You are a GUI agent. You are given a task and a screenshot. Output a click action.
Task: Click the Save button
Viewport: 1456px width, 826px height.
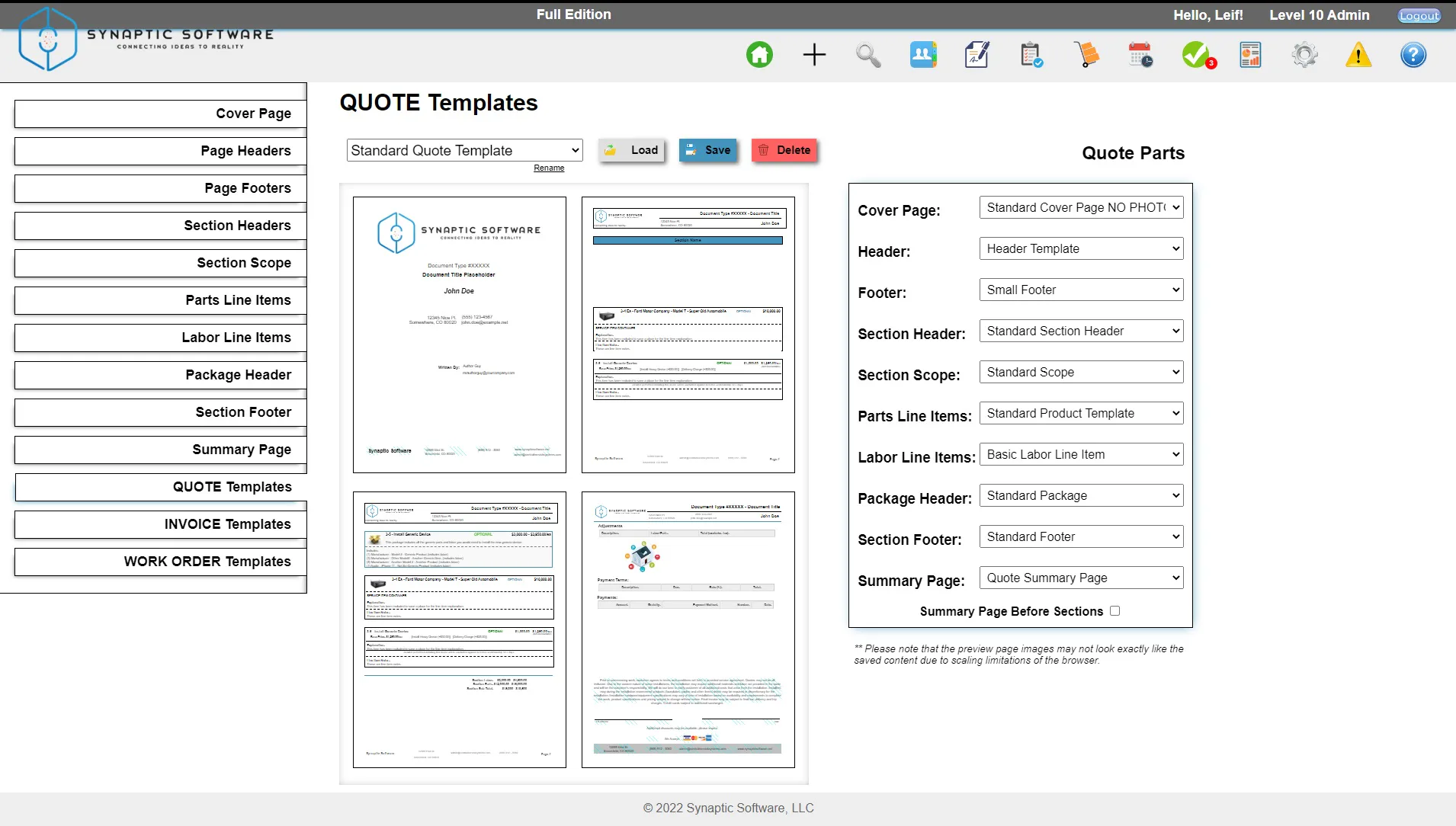pyautogui.click(x=708, y=150)
